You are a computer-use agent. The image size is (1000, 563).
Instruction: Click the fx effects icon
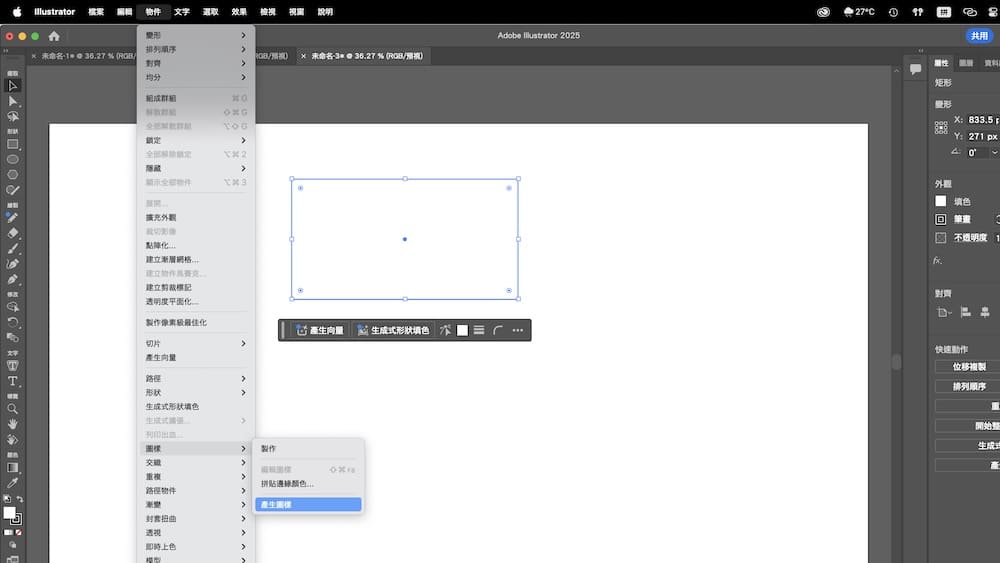[937, 260]
